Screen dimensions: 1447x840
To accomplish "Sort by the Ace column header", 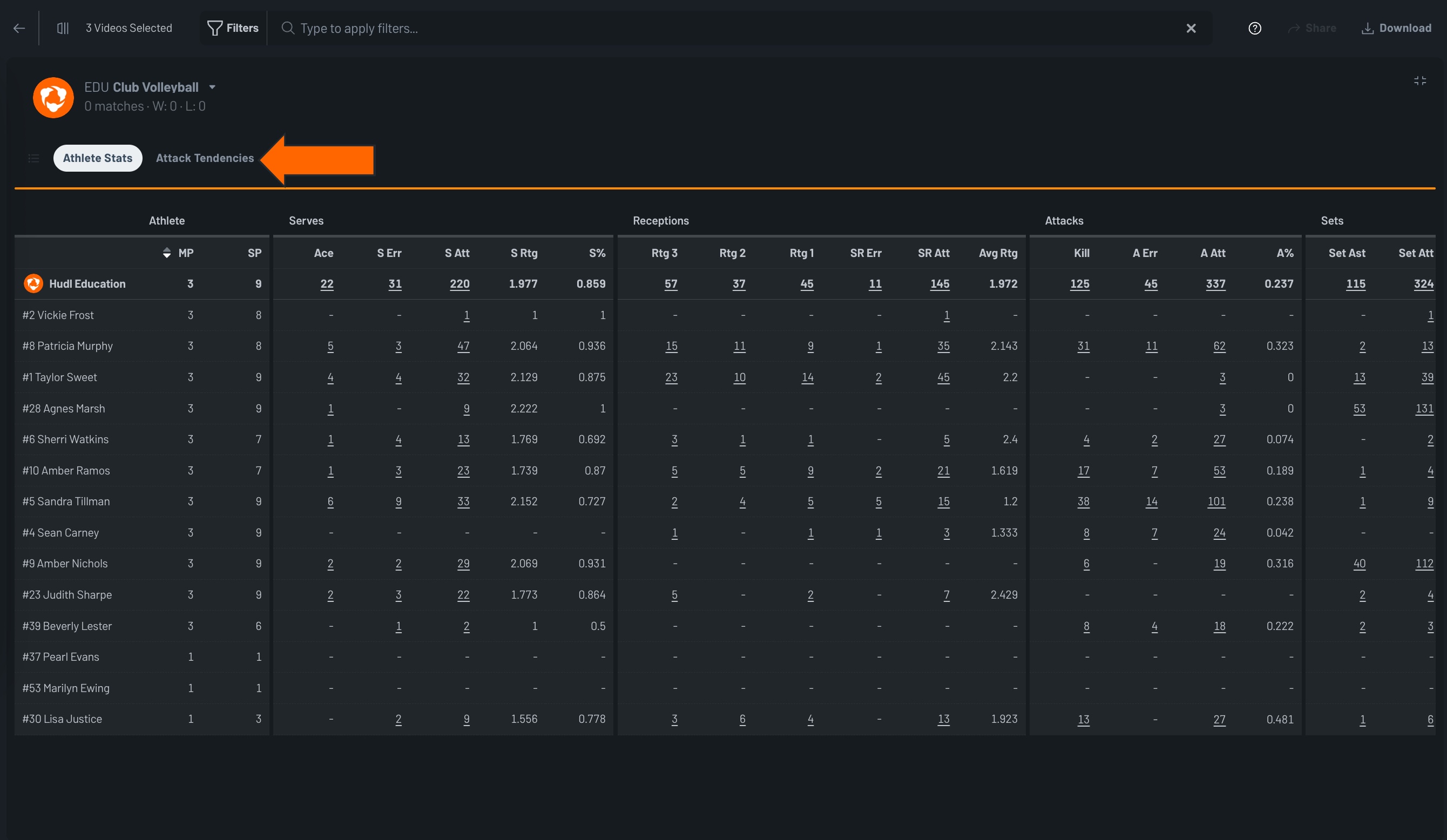I will point(324,253).
